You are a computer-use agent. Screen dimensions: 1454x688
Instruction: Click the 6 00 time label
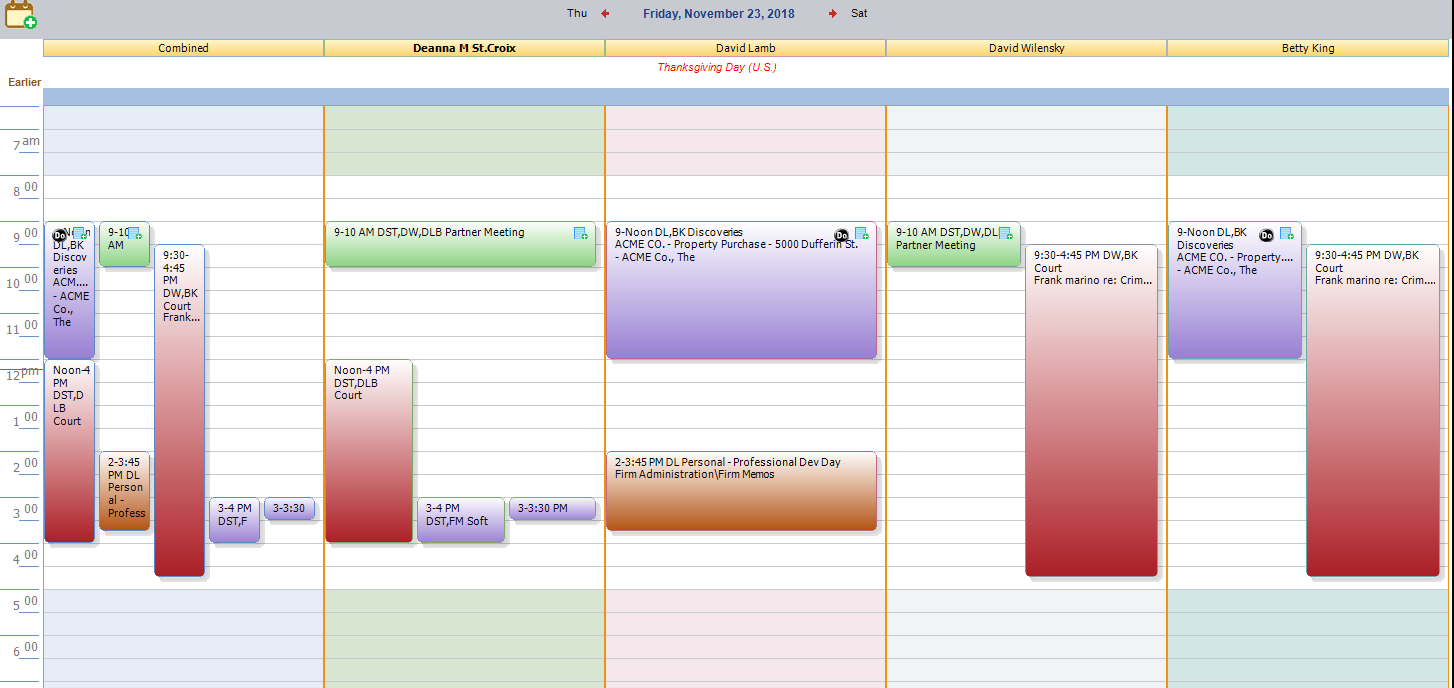(27, 650)
